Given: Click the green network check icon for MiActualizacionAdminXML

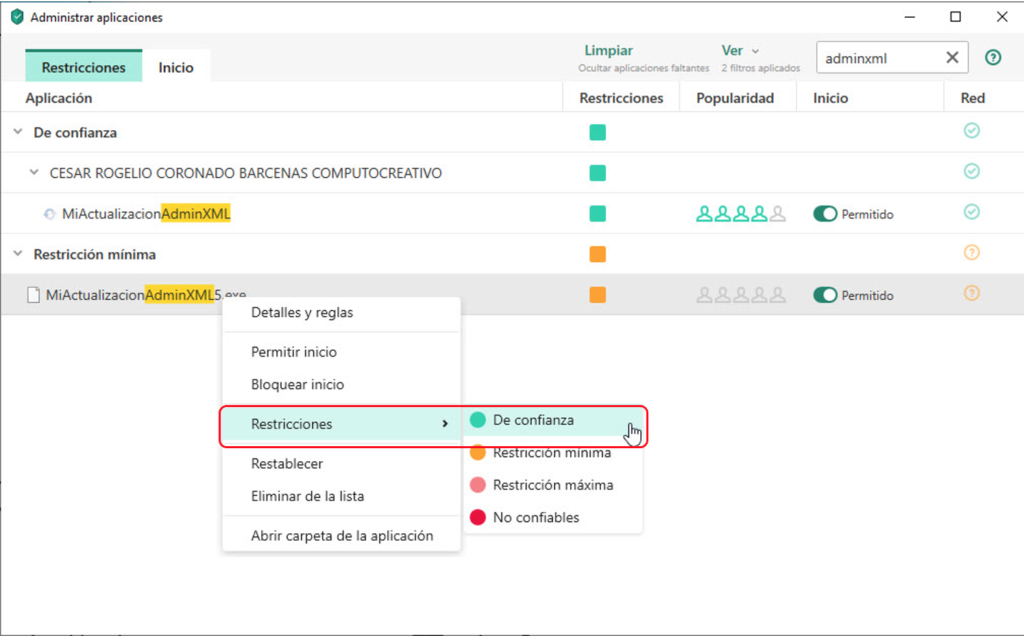Looking at the screenshot, I should point(971,212).
